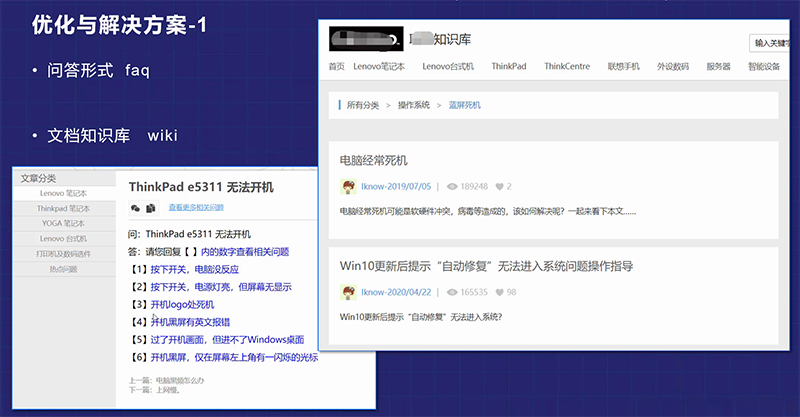Select Thinkpad 笔记本 in 文章分类 sidebar

64,208
